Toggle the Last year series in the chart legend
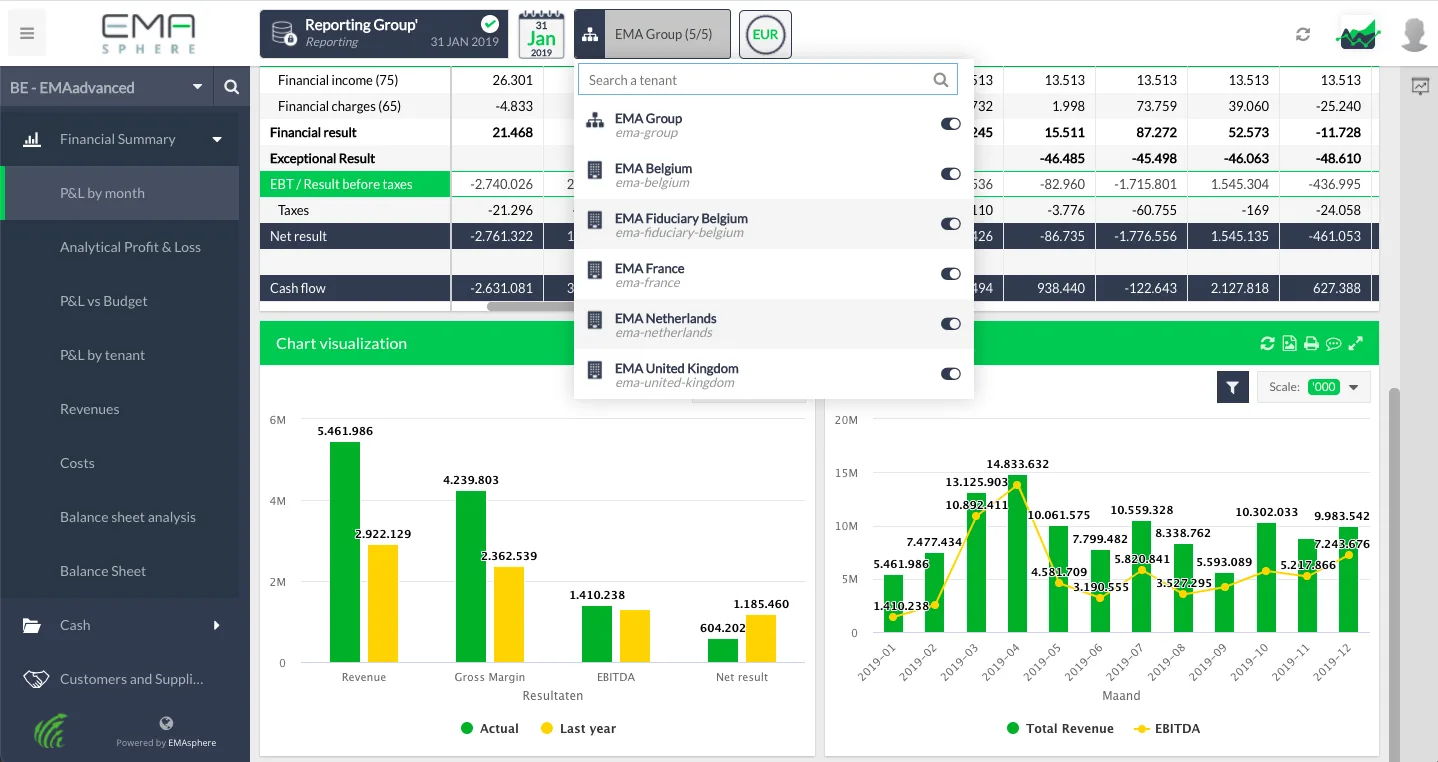Viewport: 1438px width, 762px height. (577, 728)
